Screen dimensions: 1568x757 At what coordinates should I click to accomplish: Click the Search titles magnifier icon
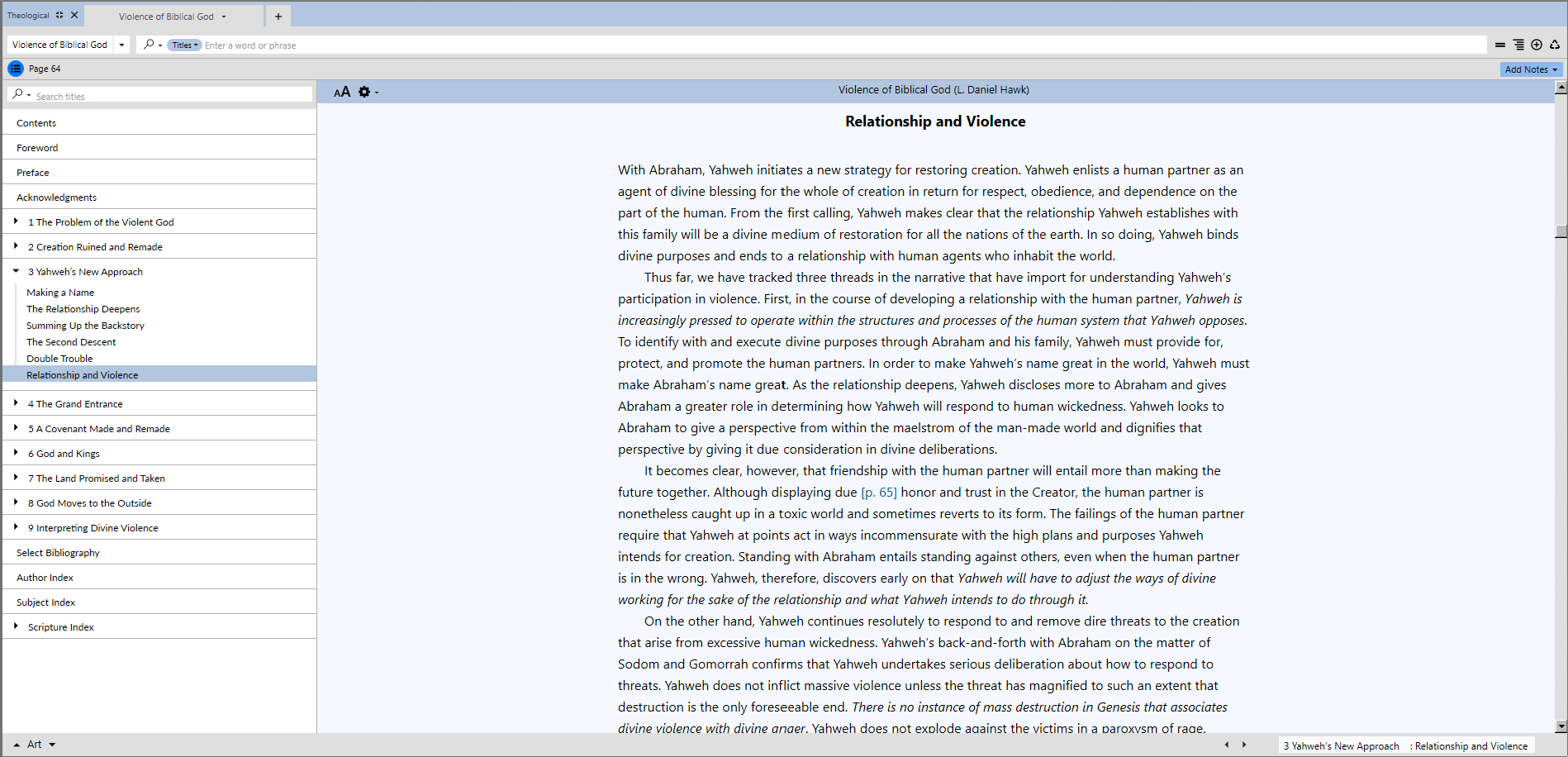coord(17,94)
